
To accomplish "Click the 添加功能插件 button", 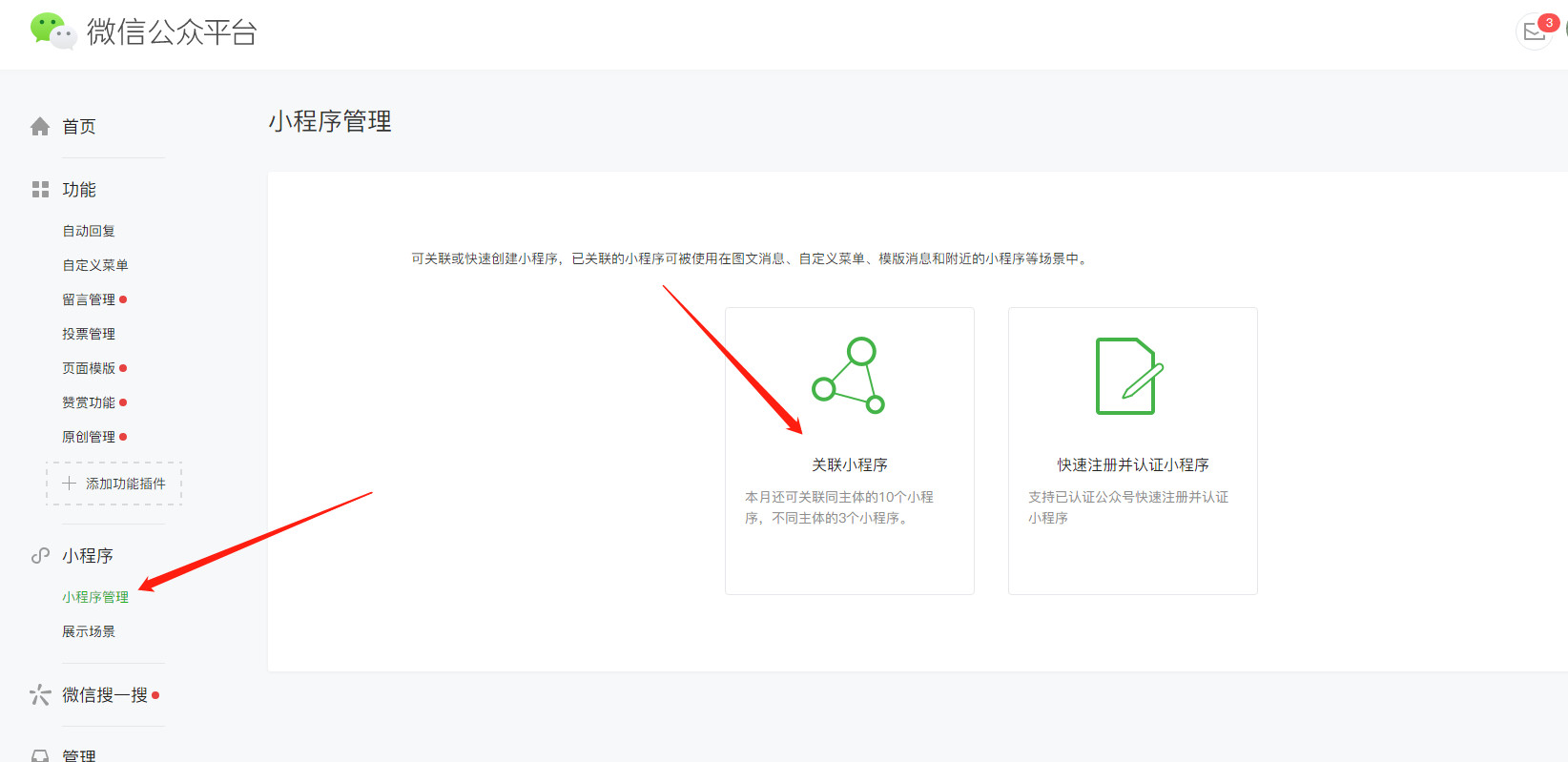I will pyautogui.click(x=113, y=484).
